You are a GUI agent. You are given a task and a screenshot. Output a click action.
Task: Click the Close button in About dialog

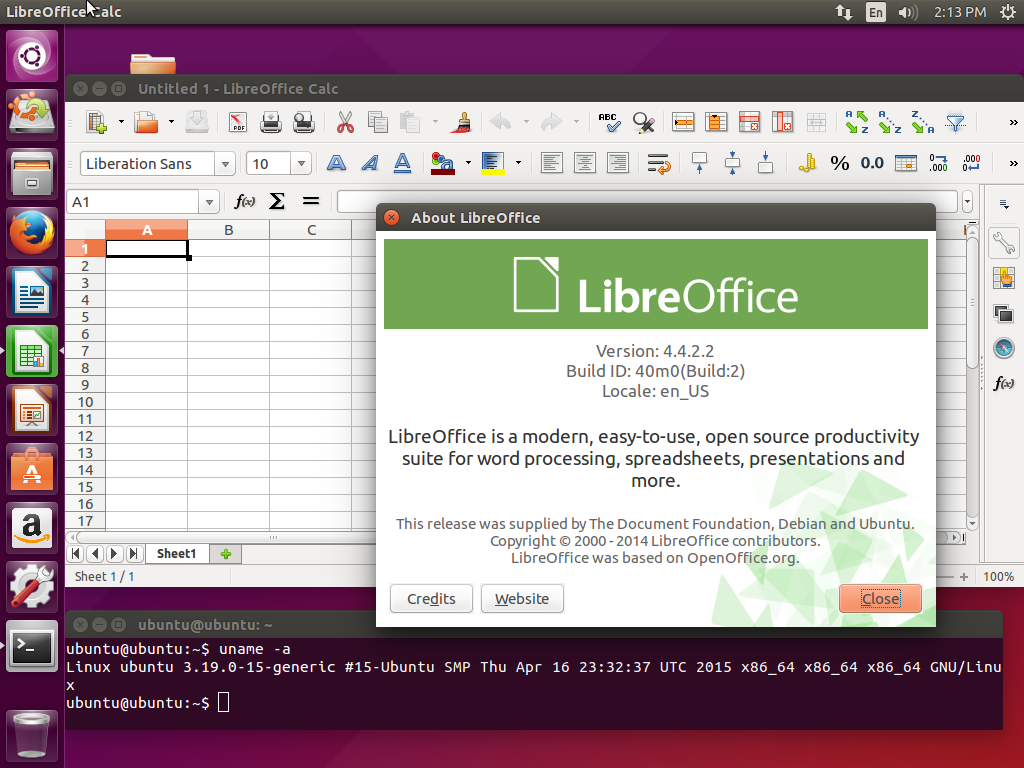pyautogui.click(x=880, y=599)
